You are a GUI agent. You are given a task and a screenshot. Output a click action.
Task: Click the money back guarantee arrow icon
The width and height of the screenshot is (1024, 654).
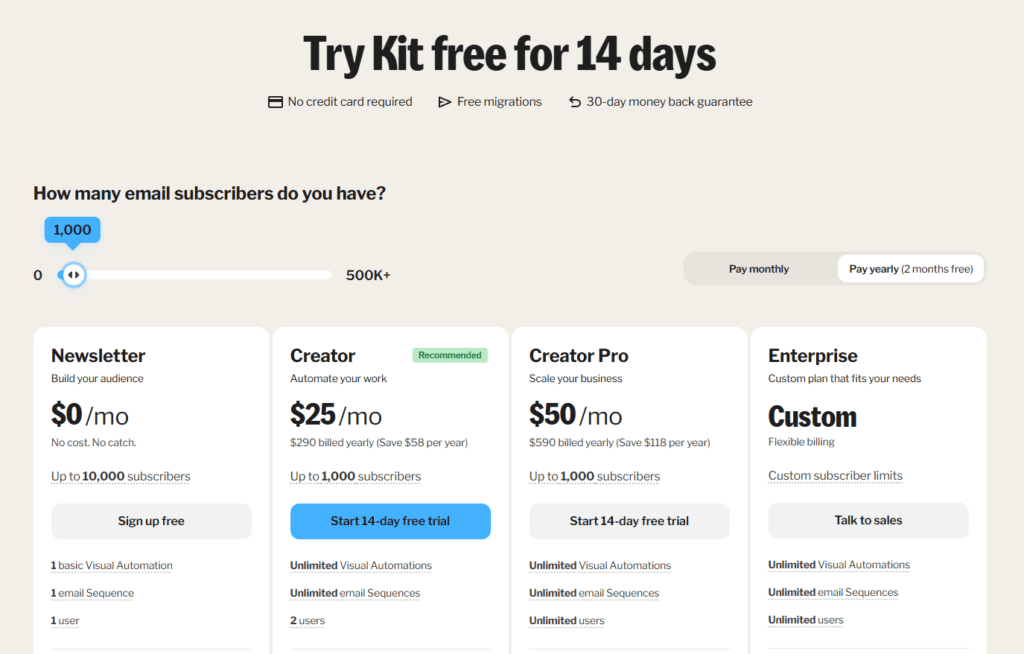click(x=575, y=102)
